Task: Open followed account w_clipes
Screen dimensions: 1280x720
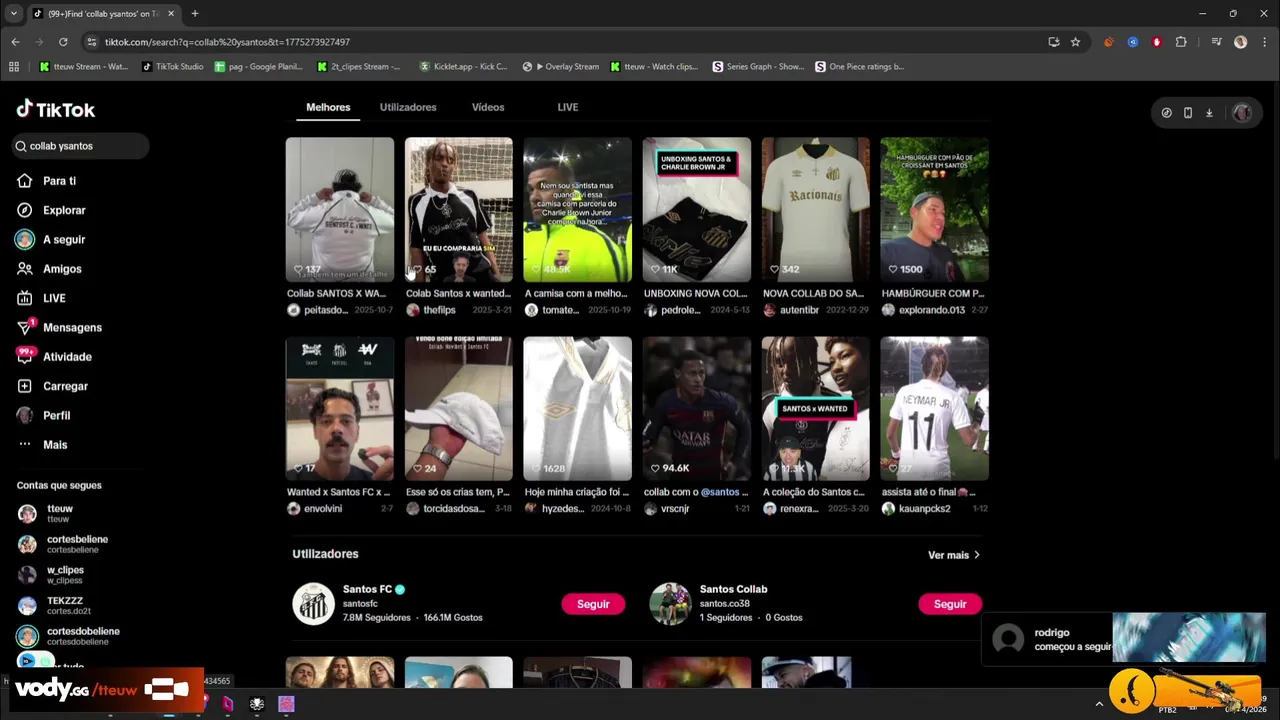Action: 51,575
